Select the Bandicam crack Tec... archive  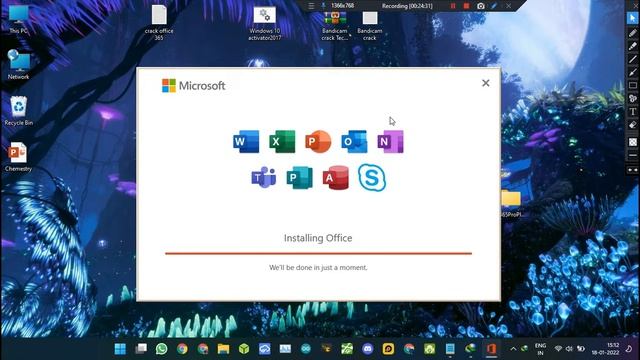[335, 26]
